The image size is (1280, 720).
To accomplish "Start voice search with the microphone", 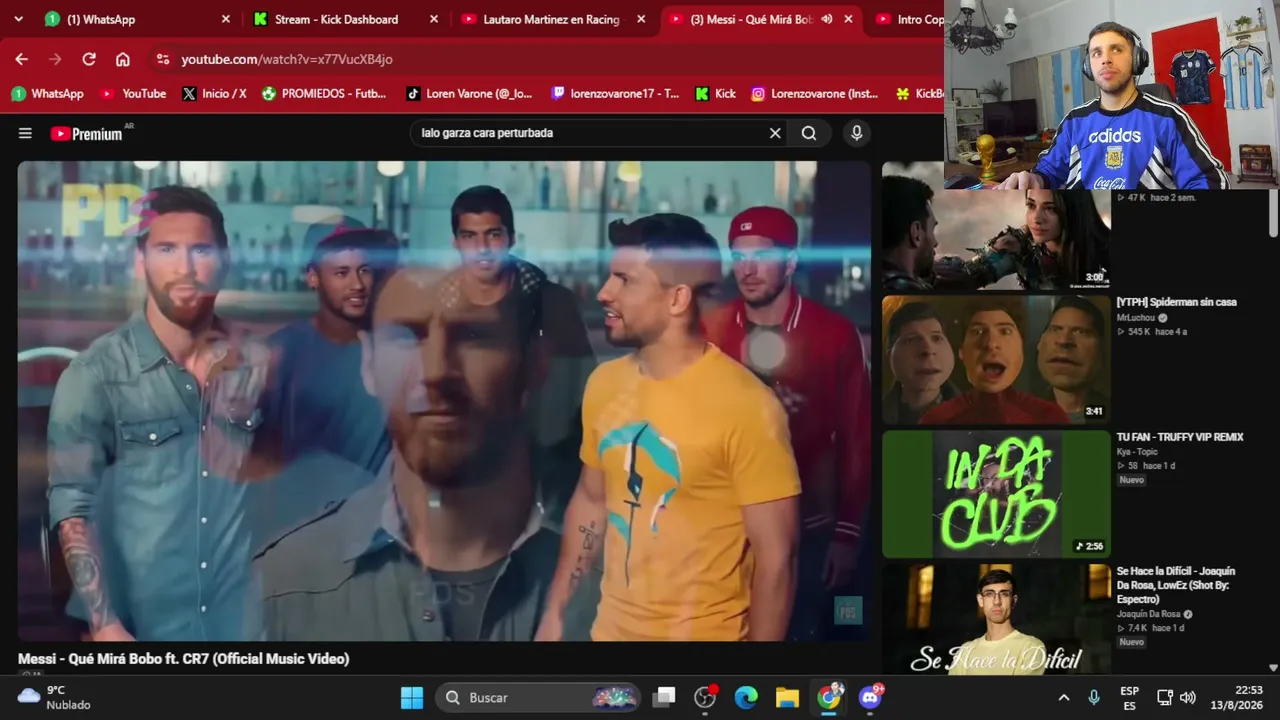I will tap(856, 133).
